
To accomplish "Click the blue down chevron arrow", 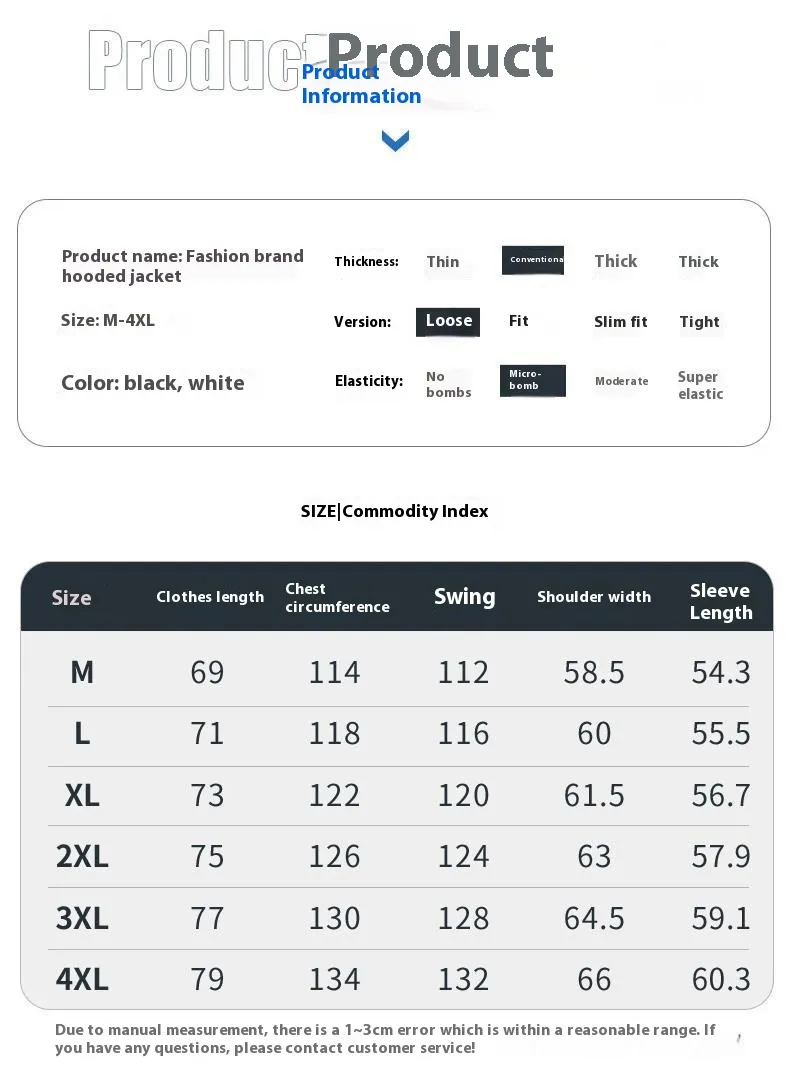I will (x=395, y=140).
